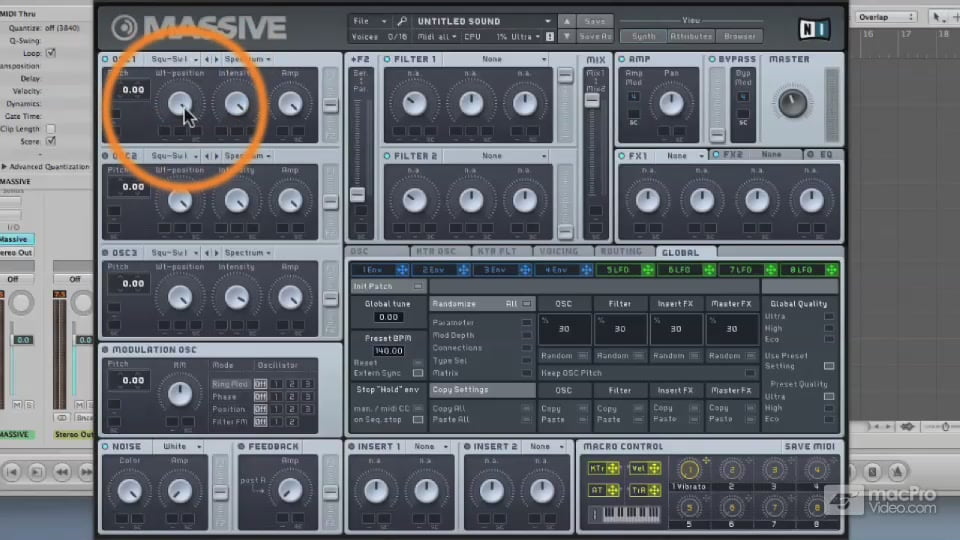Click the Save MIDI button
Viewport: 960px width, 540px height.
coord(810,446)
